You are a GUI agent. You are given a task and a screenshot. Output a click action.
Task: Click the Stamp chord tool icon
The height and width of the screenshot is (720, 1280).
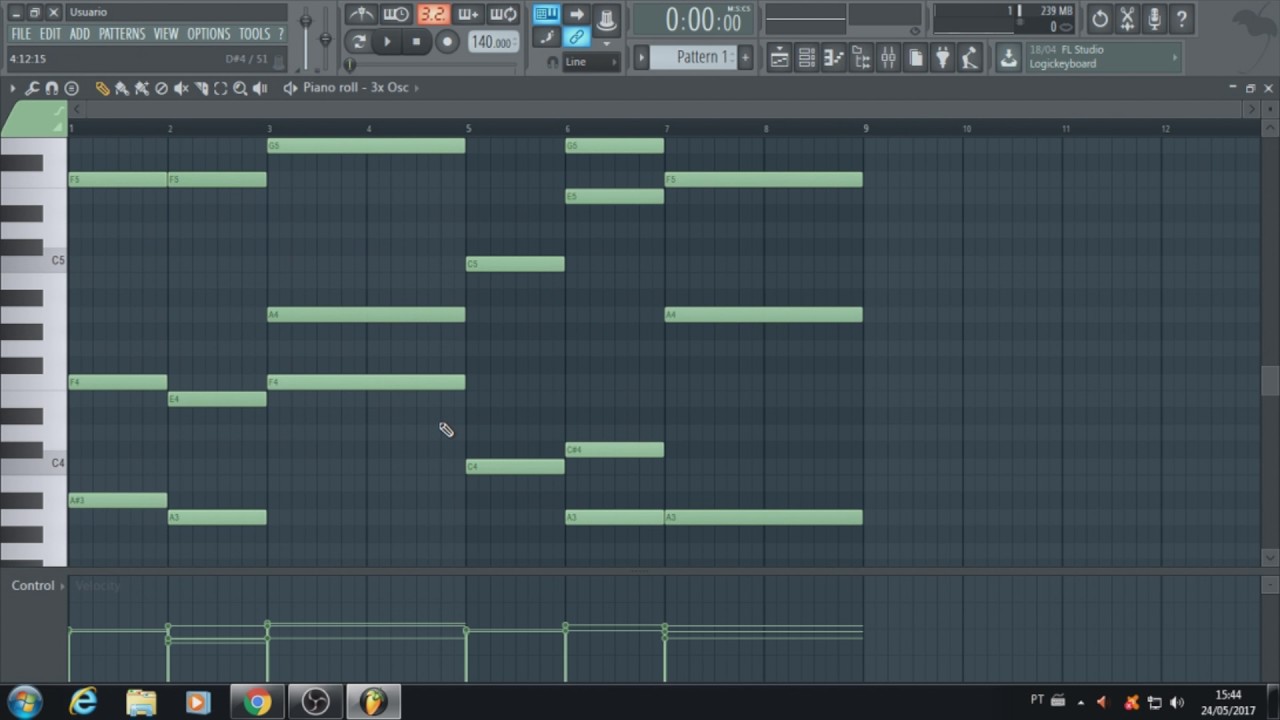(71, 88)
